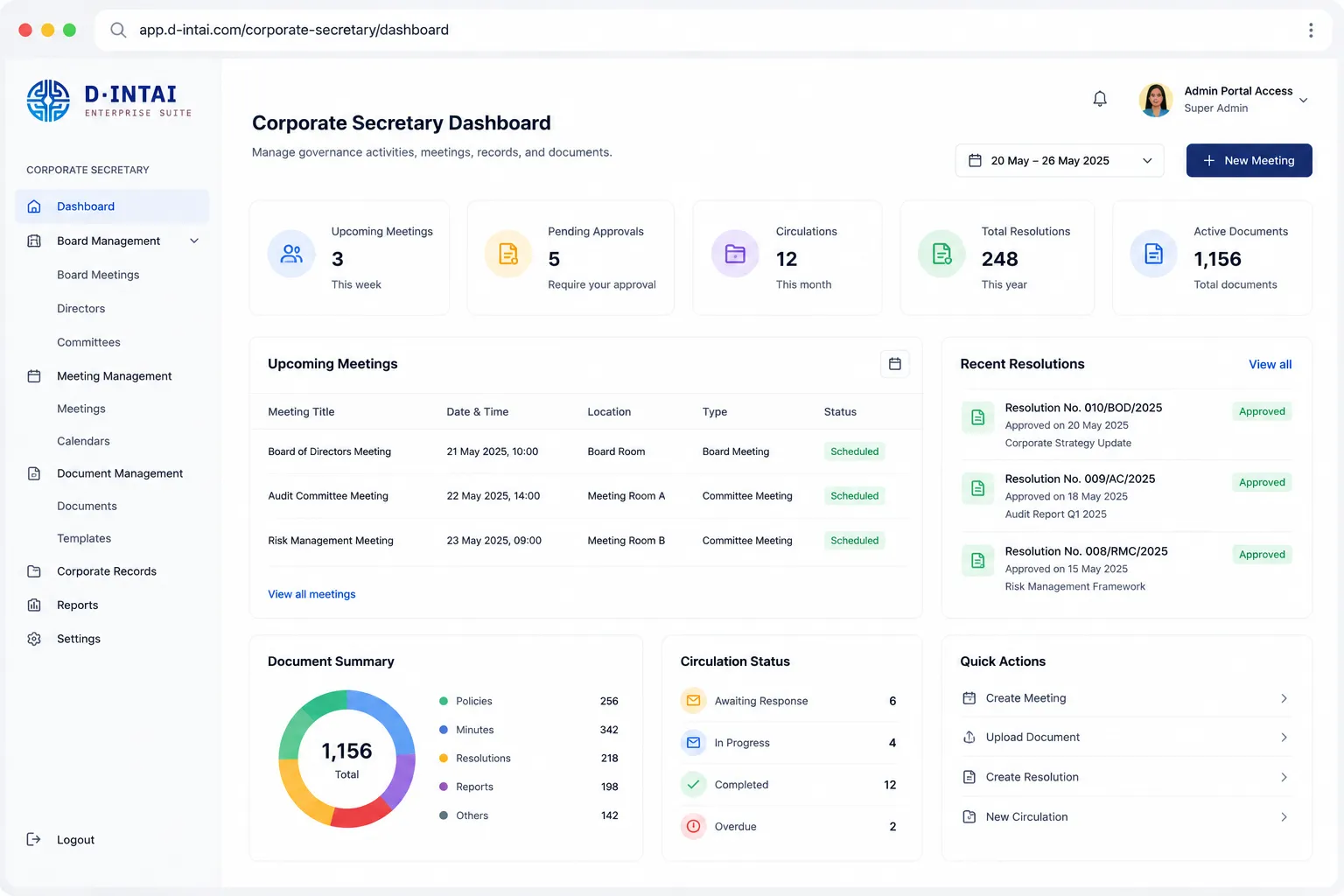Open New Circulation chevron arrow
The width and height of the screenshot is (1344, 896).
pyautogui.click(x=1284, y=817)
